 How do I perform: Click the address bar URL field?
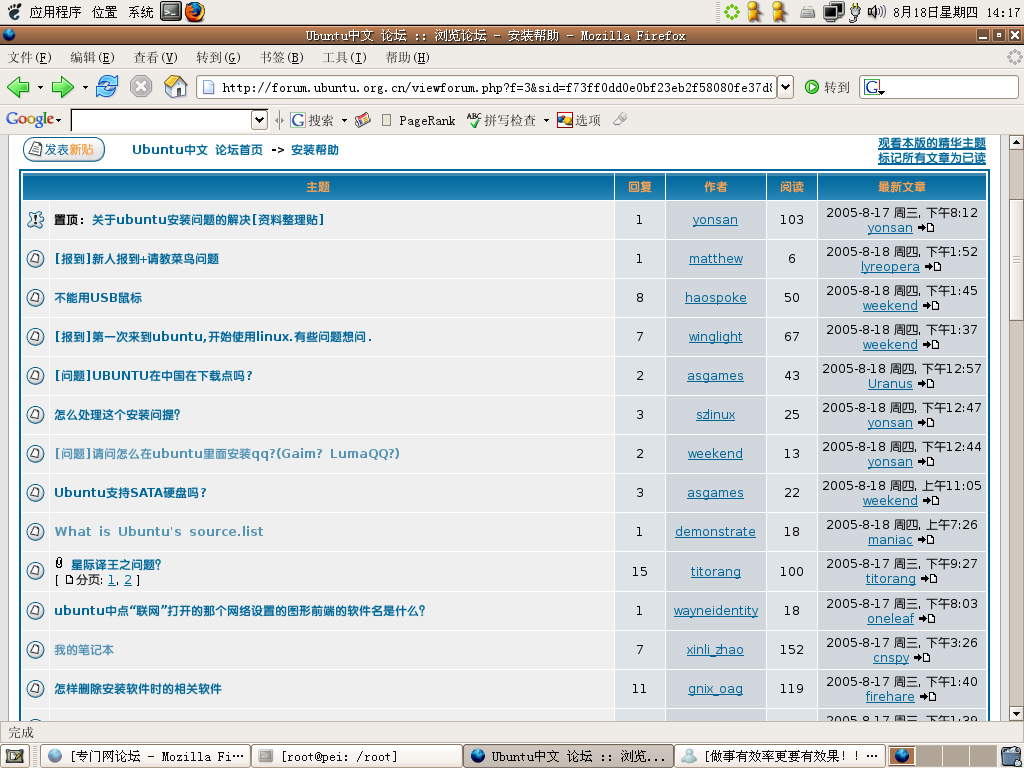point(487,87)
